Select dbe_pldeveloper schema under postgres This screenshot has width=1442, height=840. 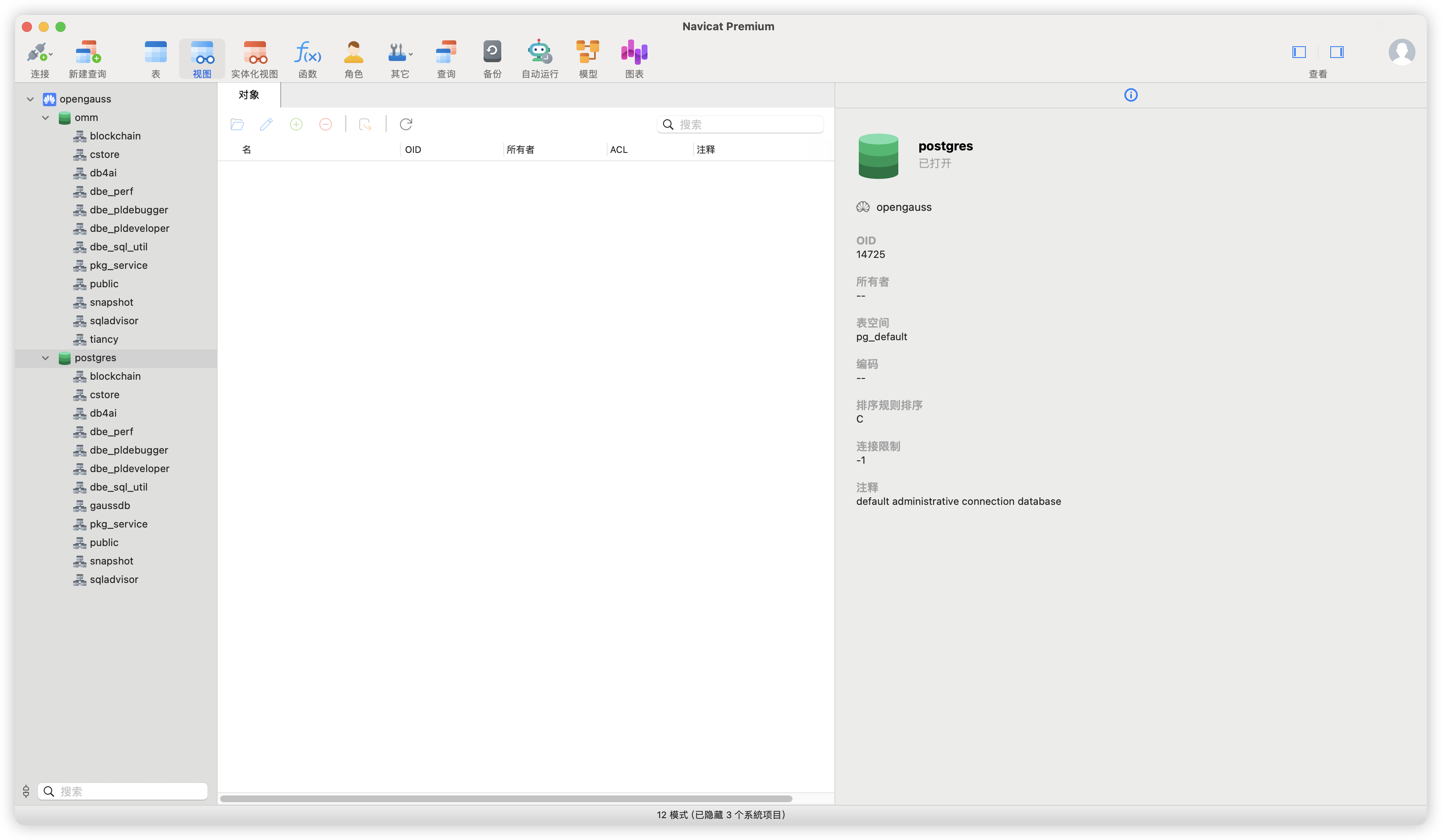pyautogui.click(x=129, y=468)
